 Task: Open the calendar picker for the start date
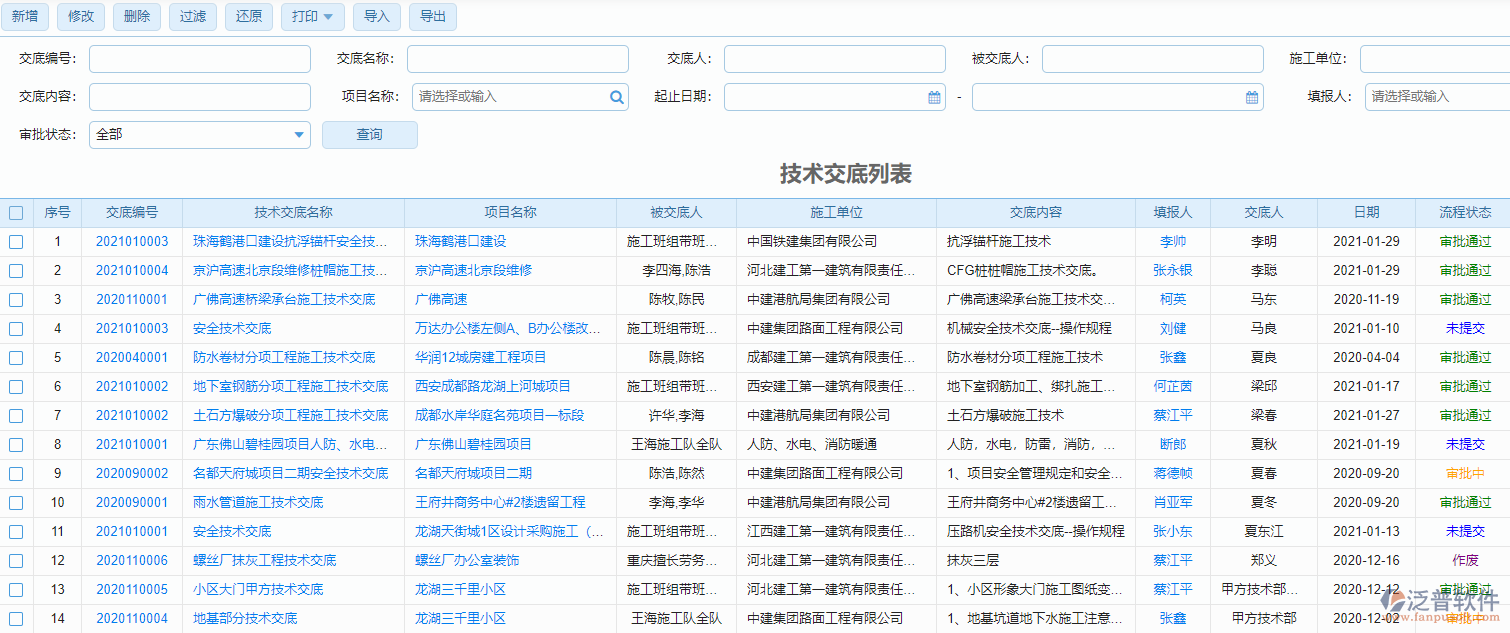[x=932, y=96]
